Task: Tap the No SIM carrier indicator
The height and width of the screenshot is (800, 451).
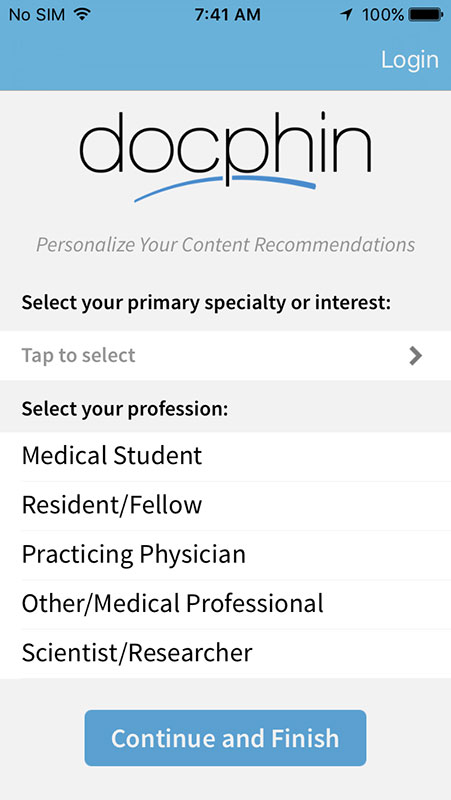Action: (37, 15)
